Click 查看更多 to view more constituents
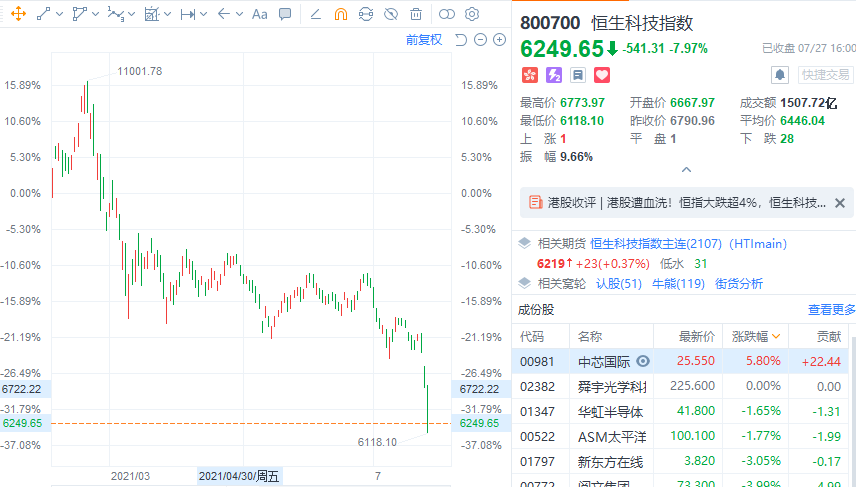The image size is (856, 487). [831, 310]
